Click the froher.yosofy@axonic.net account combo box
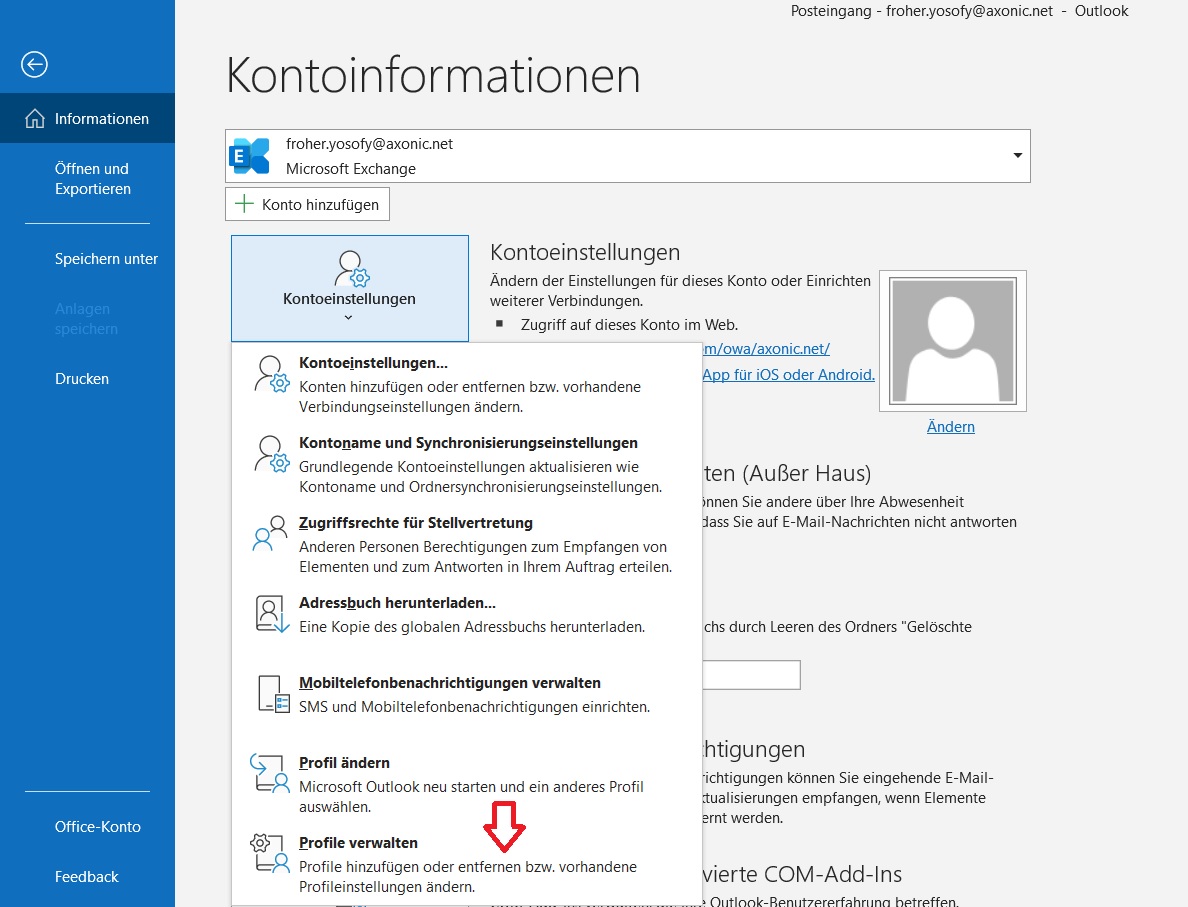The height and width of the screenshot is (907, 1188). click(627, 156)
